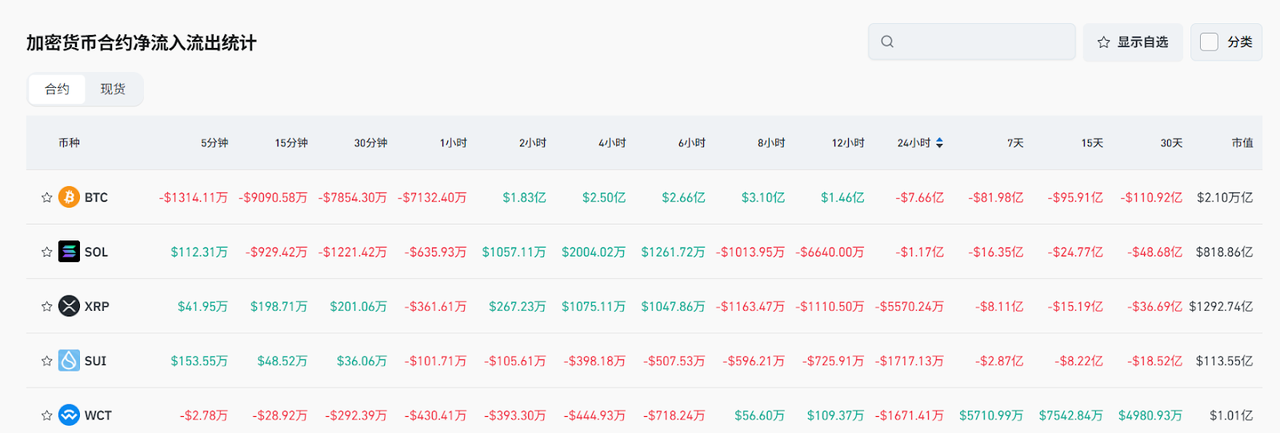Sort table by 5分钟 column header
This screenshot has width=1280, height=433.
pyautogui.click(x=214, y=143)
